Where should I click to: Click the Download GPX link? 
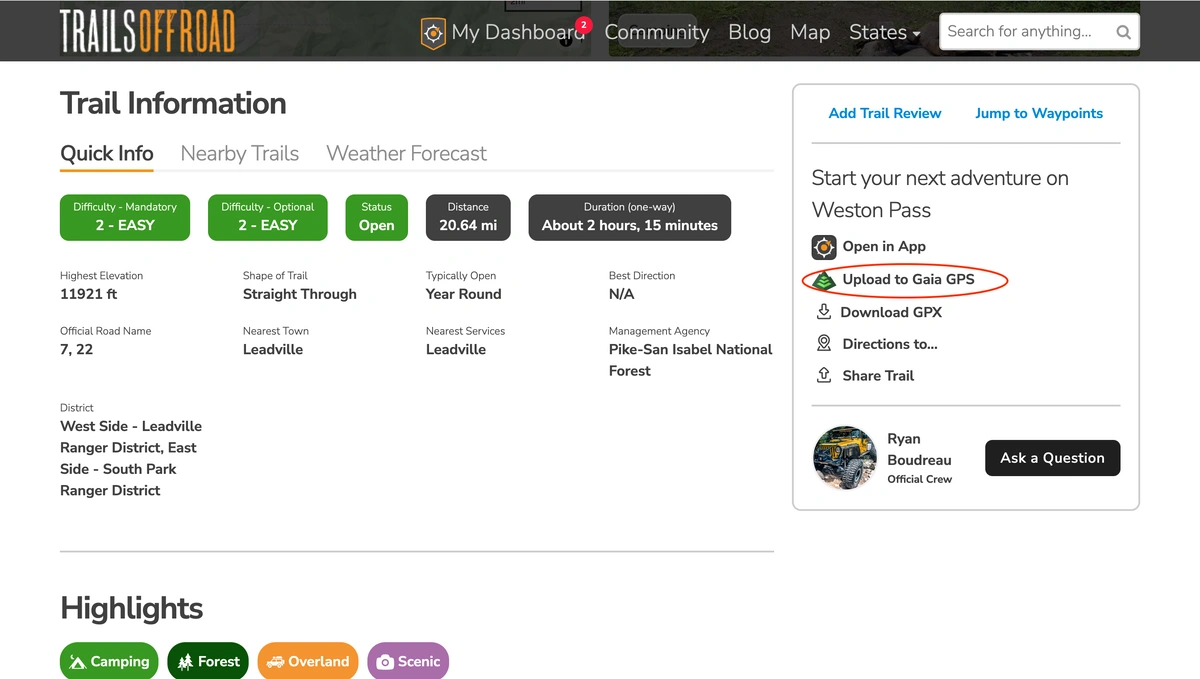coord(891,312)
